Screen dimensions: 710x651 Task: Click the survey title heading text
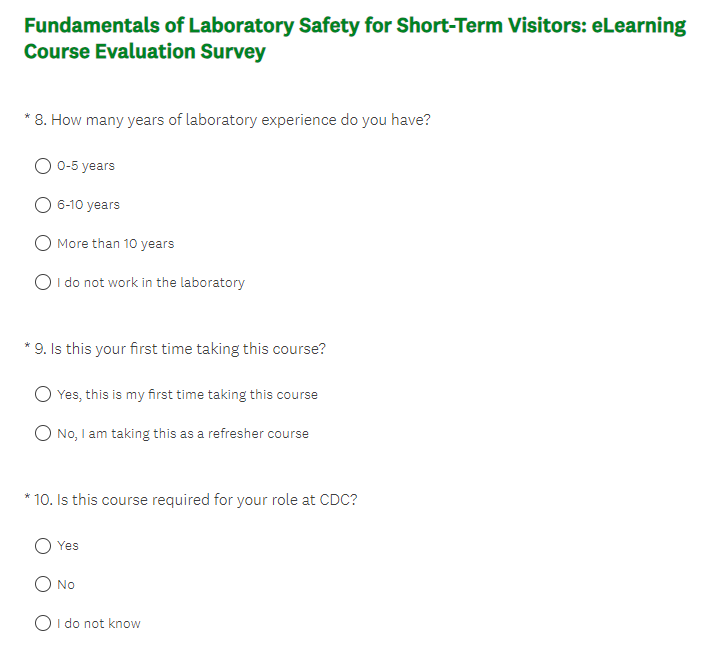(x=354, y=38)
